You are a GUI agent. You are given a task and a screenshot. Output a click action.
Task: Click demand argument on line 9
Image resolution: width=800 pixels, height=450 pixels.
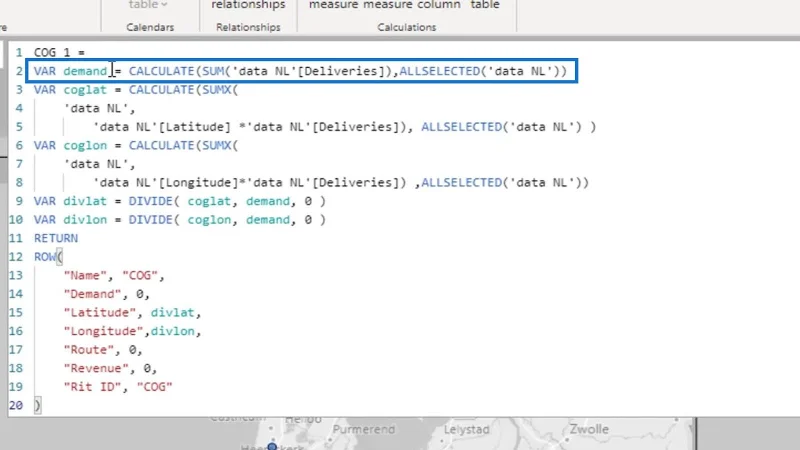[268, 201]
